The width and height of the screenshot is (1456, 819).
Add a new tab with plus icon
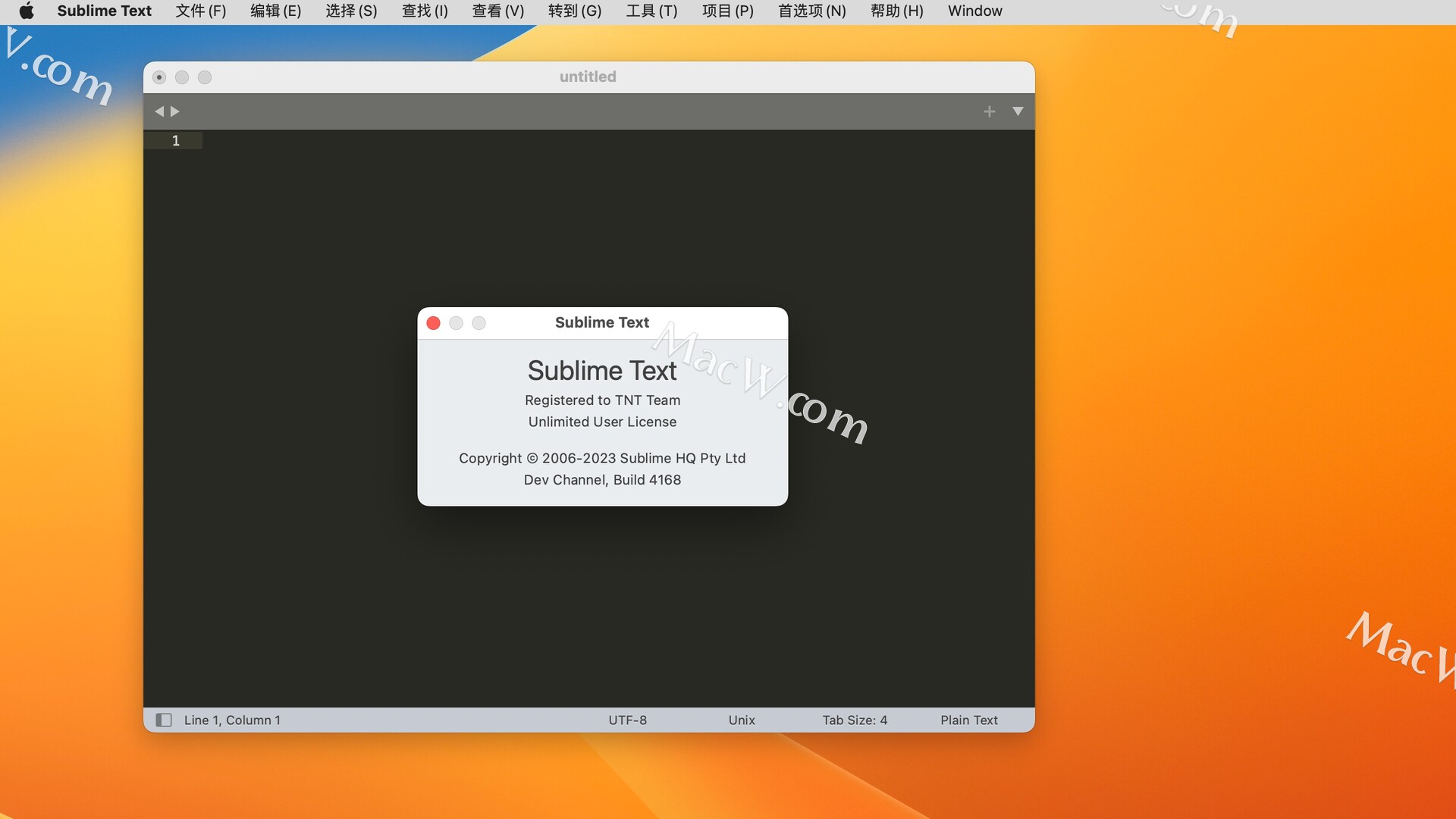989,111
